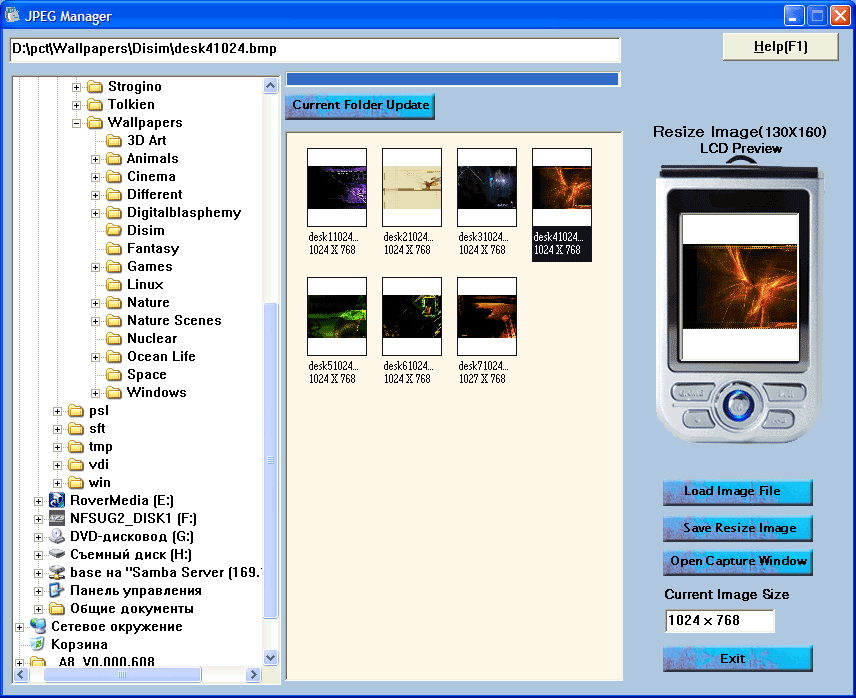Click the RoverMedia (E:) drive icon
This screenshot has height=698, width=856.
[x=57, y=501]
